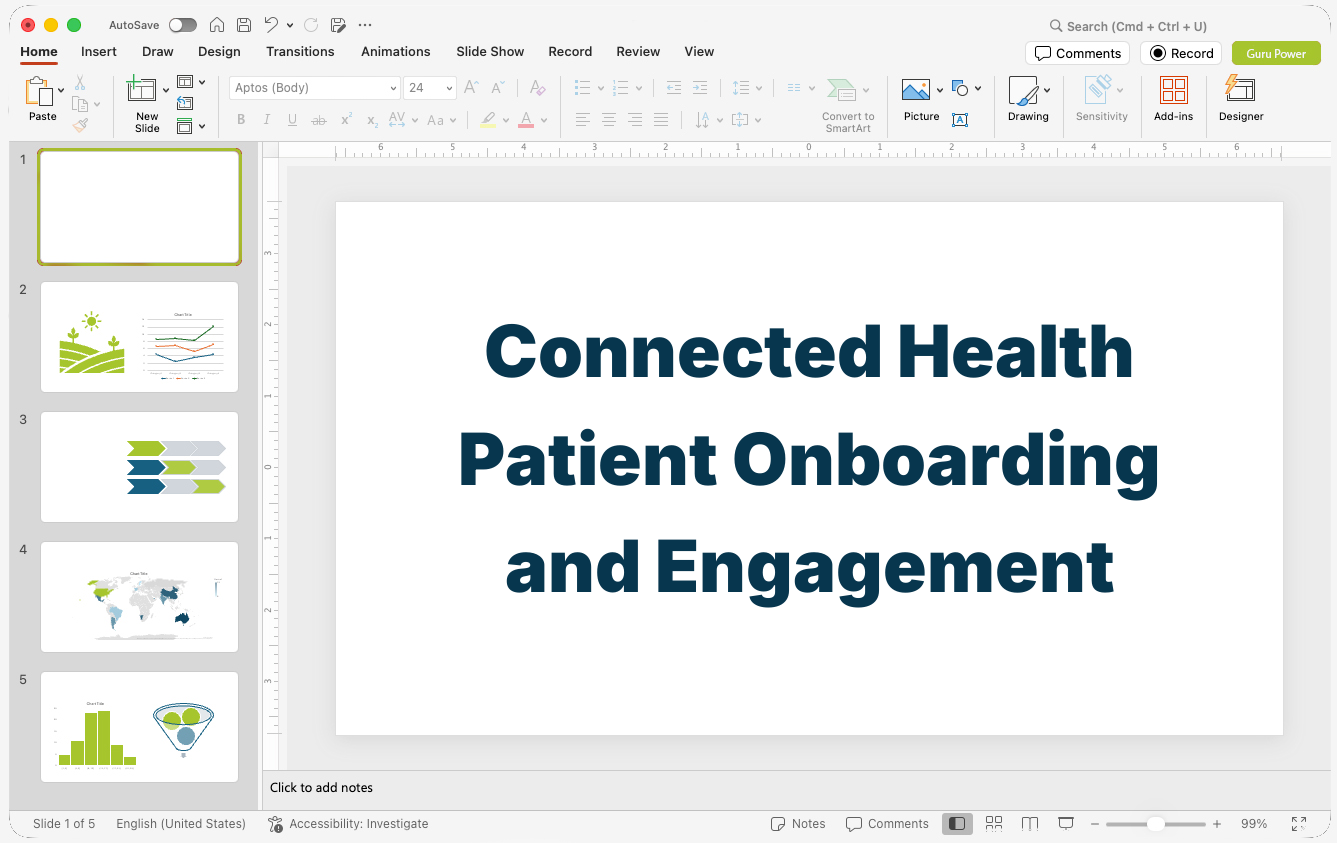
Task: Decrease list indent level
Action: pyautogui.click(x=673, y=88)
